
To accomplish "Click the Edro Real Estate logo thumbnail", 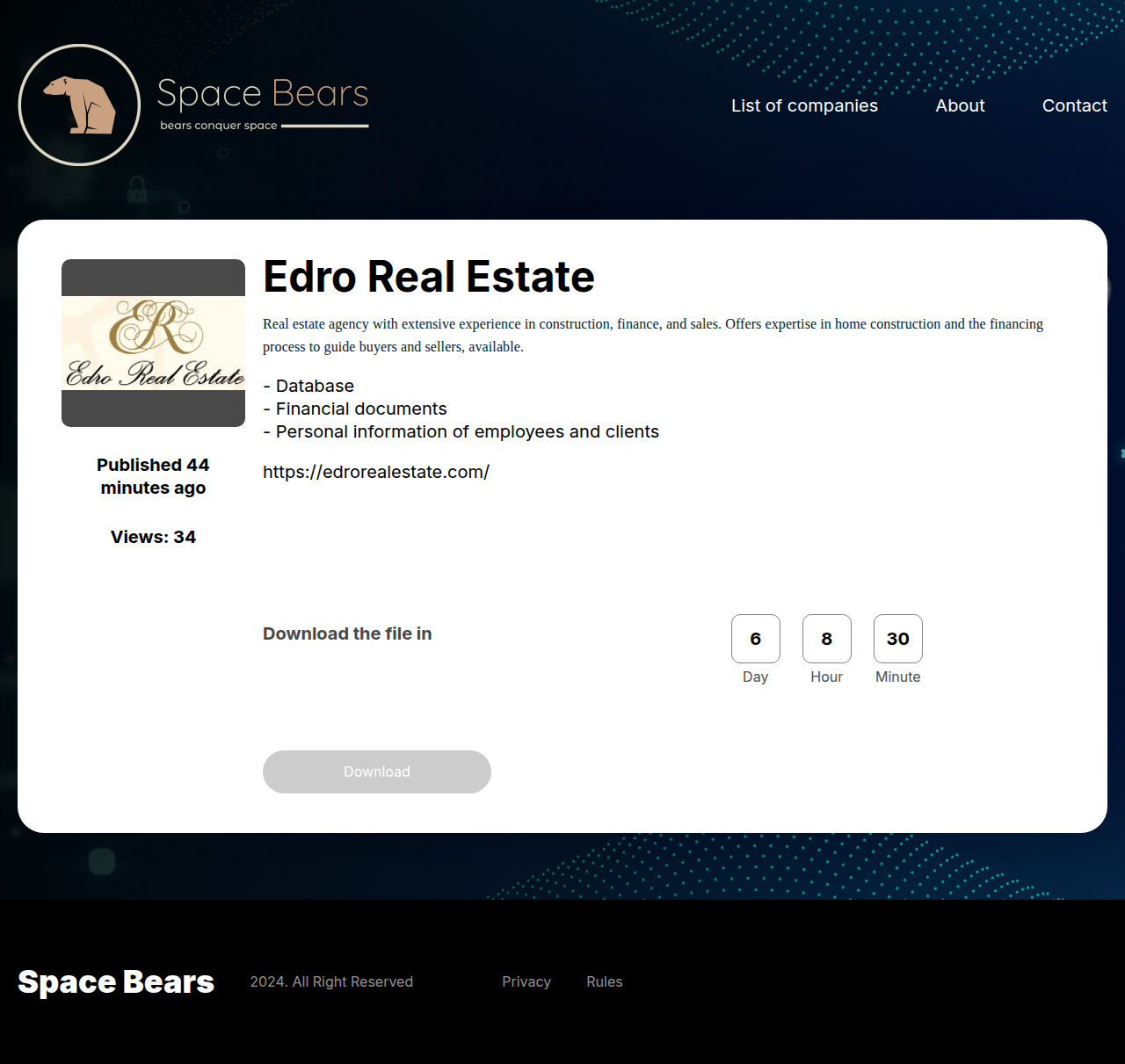I will pyautogui.click(x=153, y=343).
